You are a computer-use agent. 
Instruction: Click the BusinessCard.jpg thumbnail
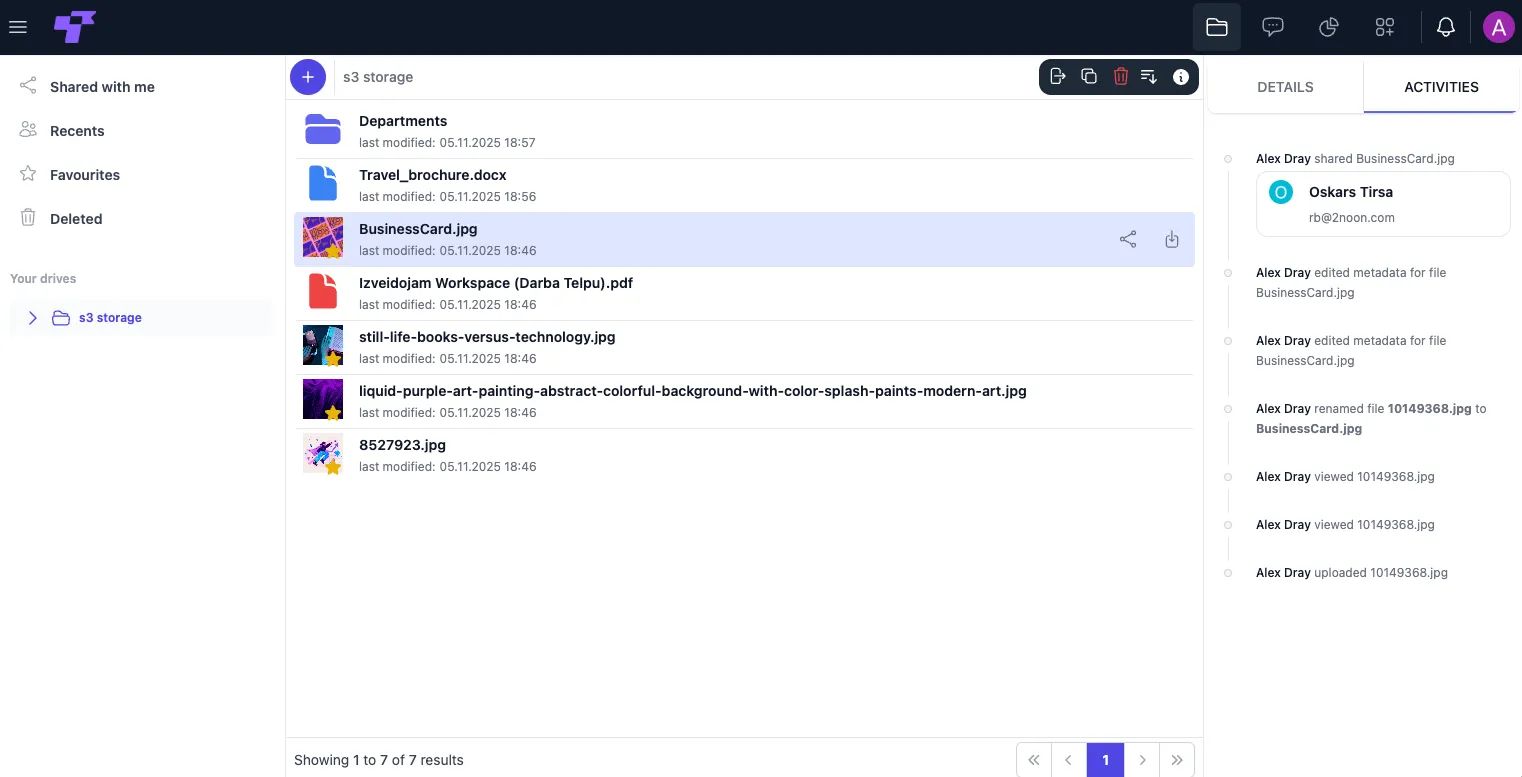coord(323,238)
